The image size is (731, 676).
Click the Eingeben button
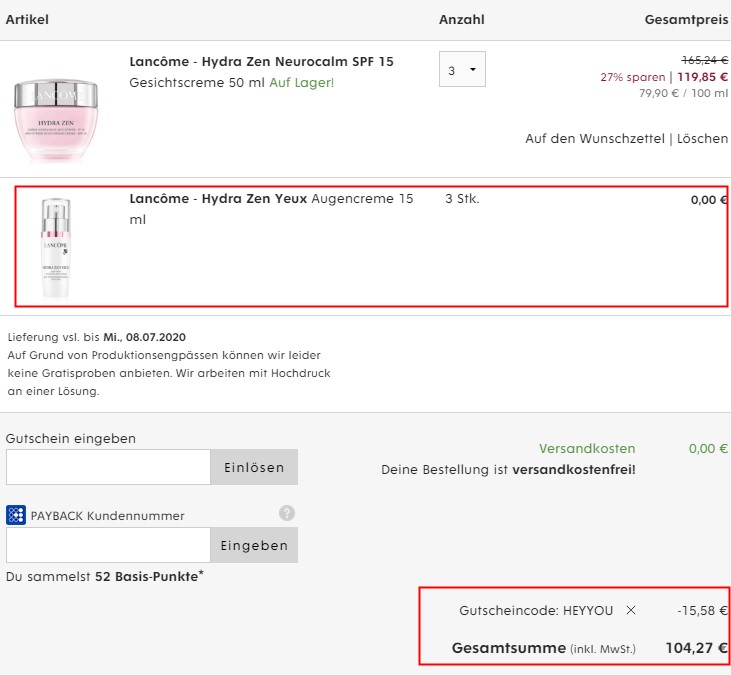click(254, 545)
